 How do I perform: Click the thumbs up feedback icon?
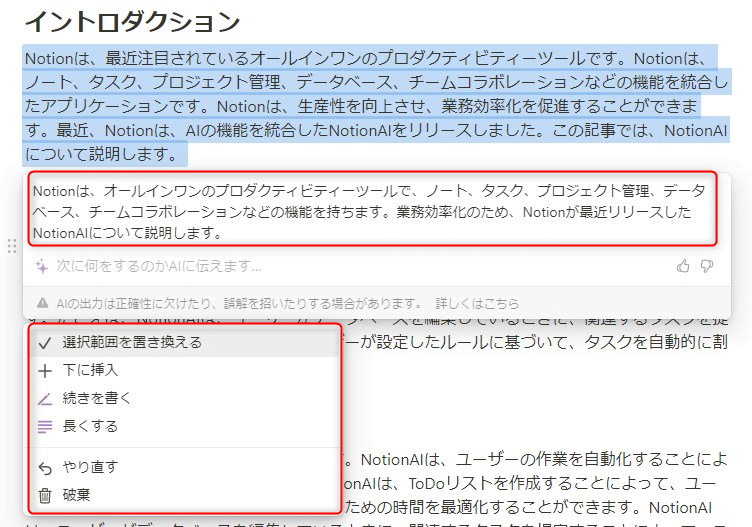(683, 266)
